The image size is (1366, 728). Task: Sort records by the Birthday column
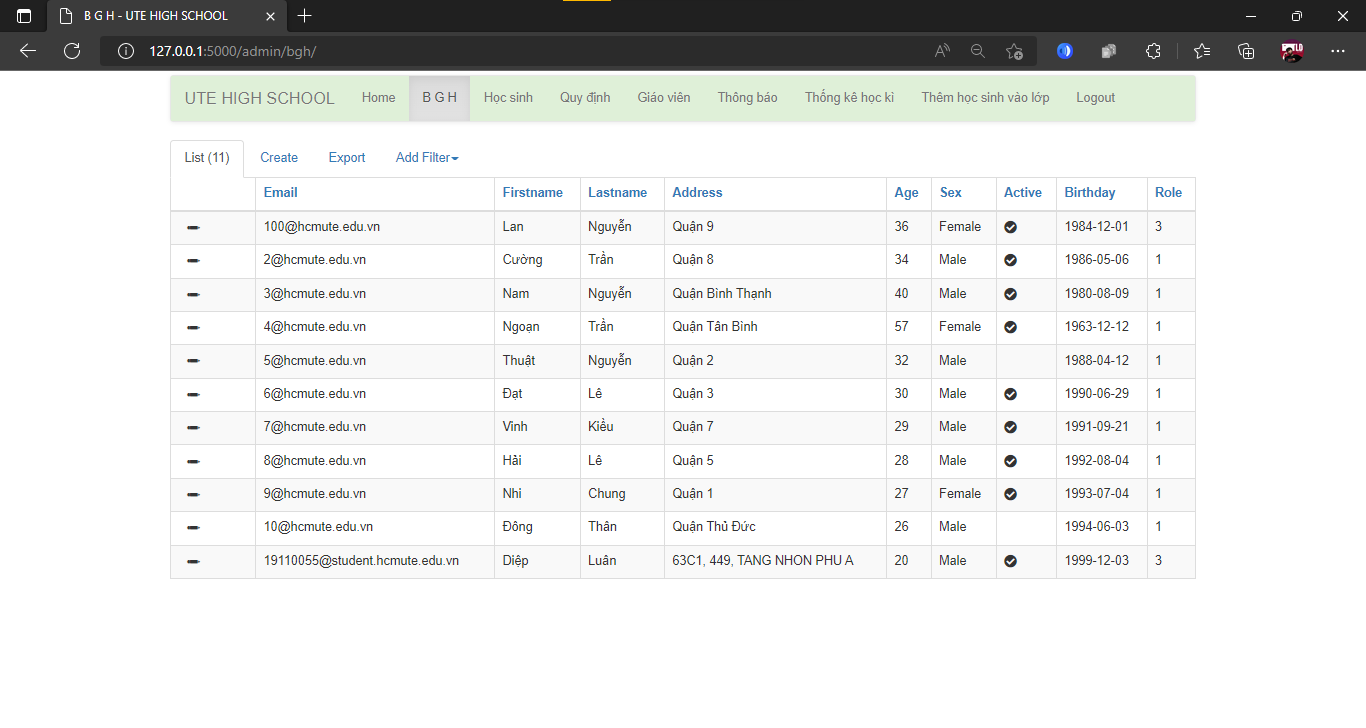pos(1089,192)
